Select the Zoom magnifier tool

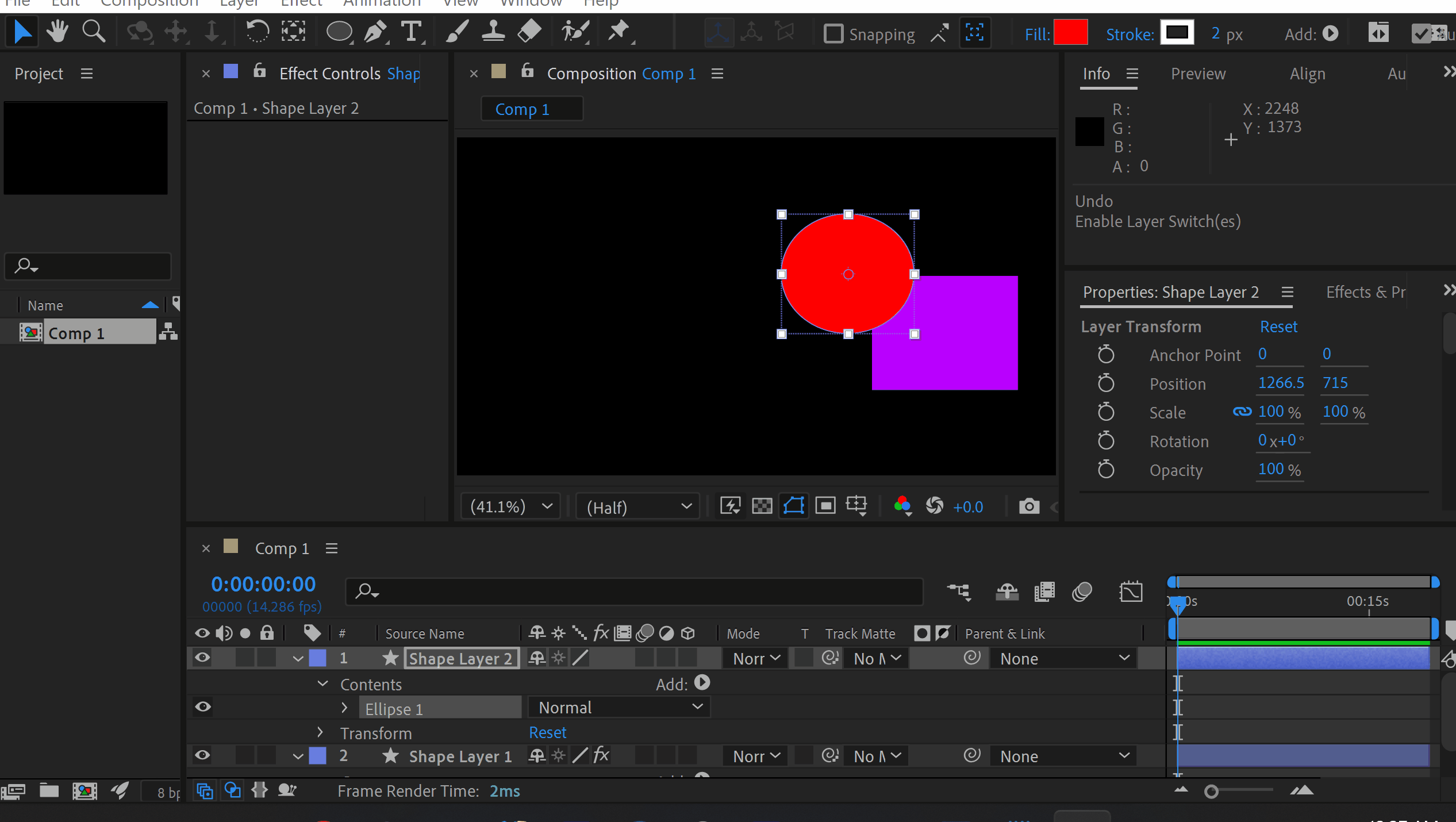click(x=94, y=32)
